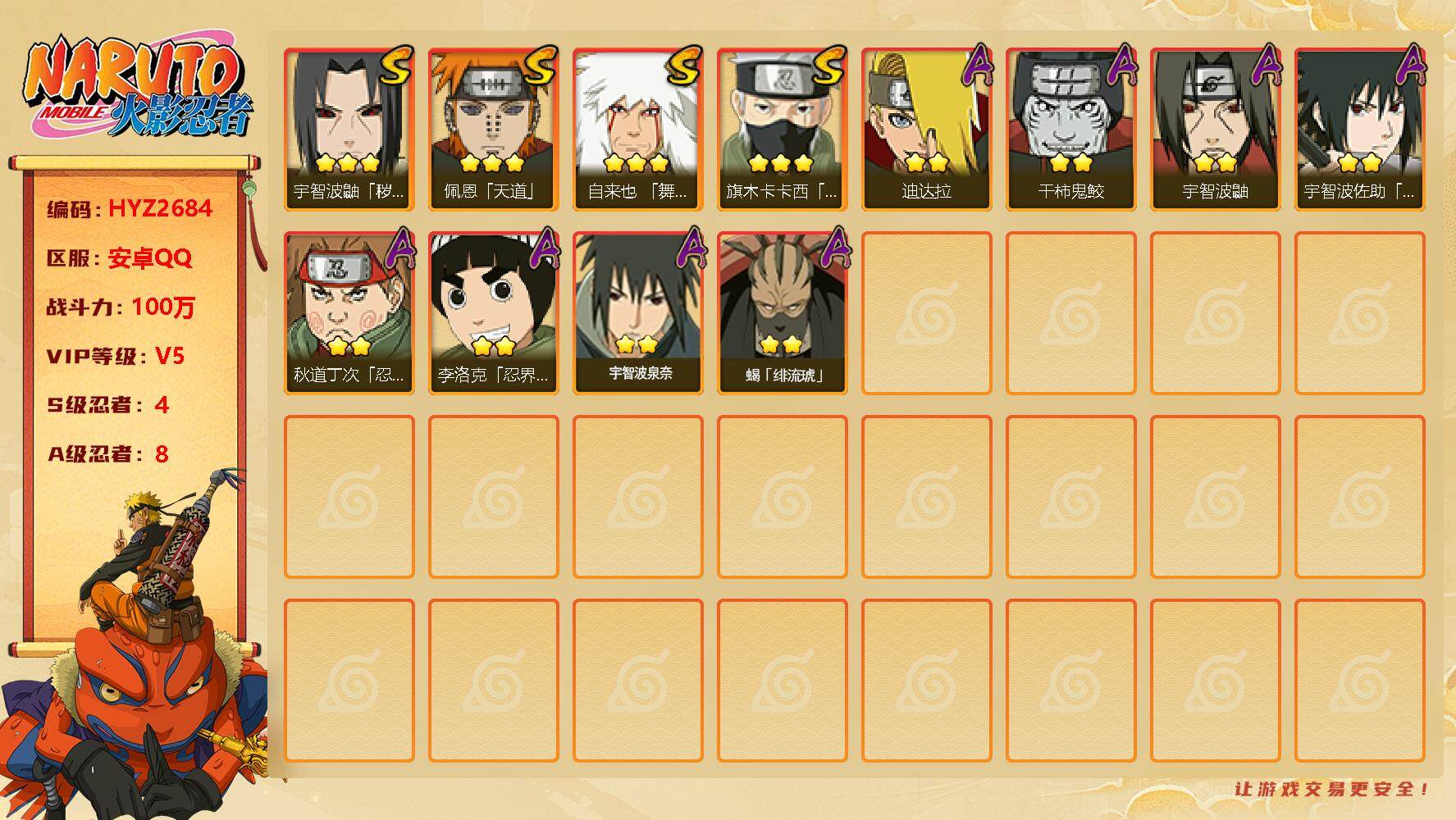Screen dimensions: 1456x820
Task: Click the Naruto on toad illustration
Action: coord(135,648)
